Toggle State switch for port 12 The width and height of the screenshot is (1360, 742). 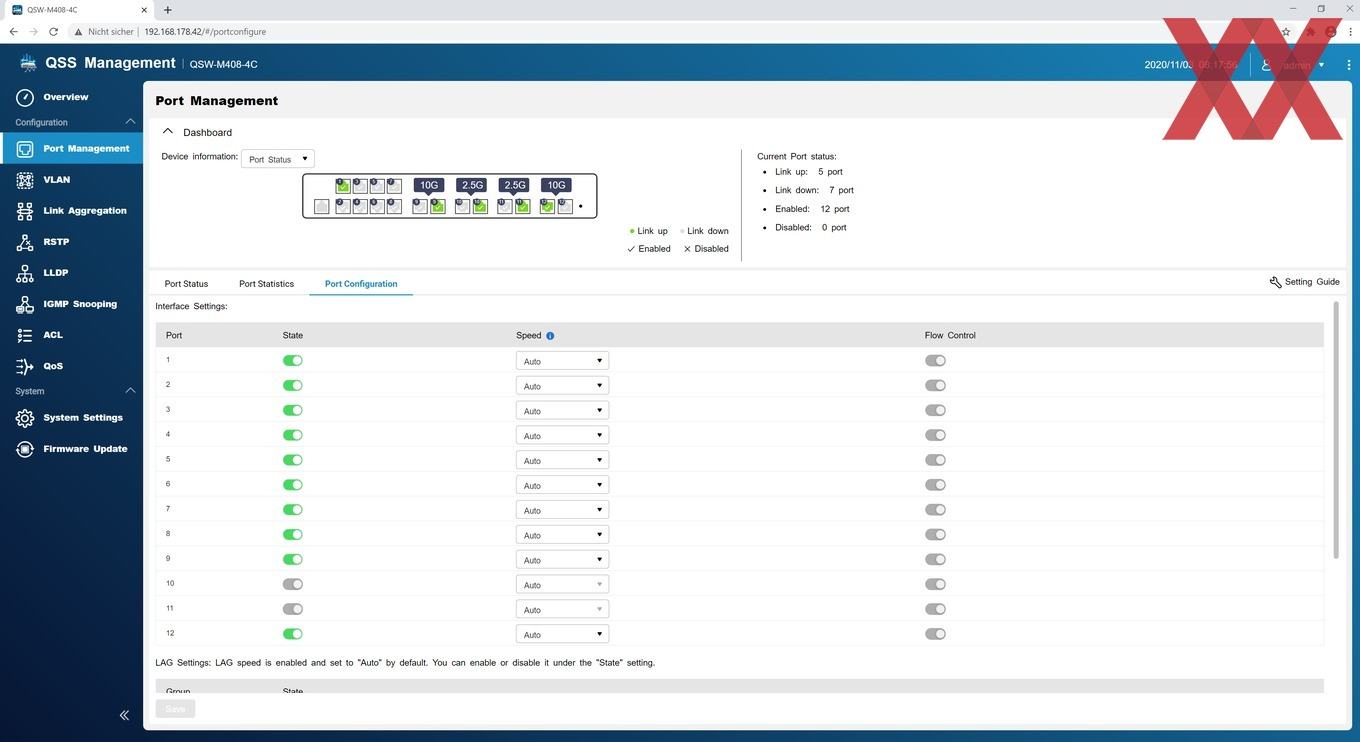coord(293,634)
